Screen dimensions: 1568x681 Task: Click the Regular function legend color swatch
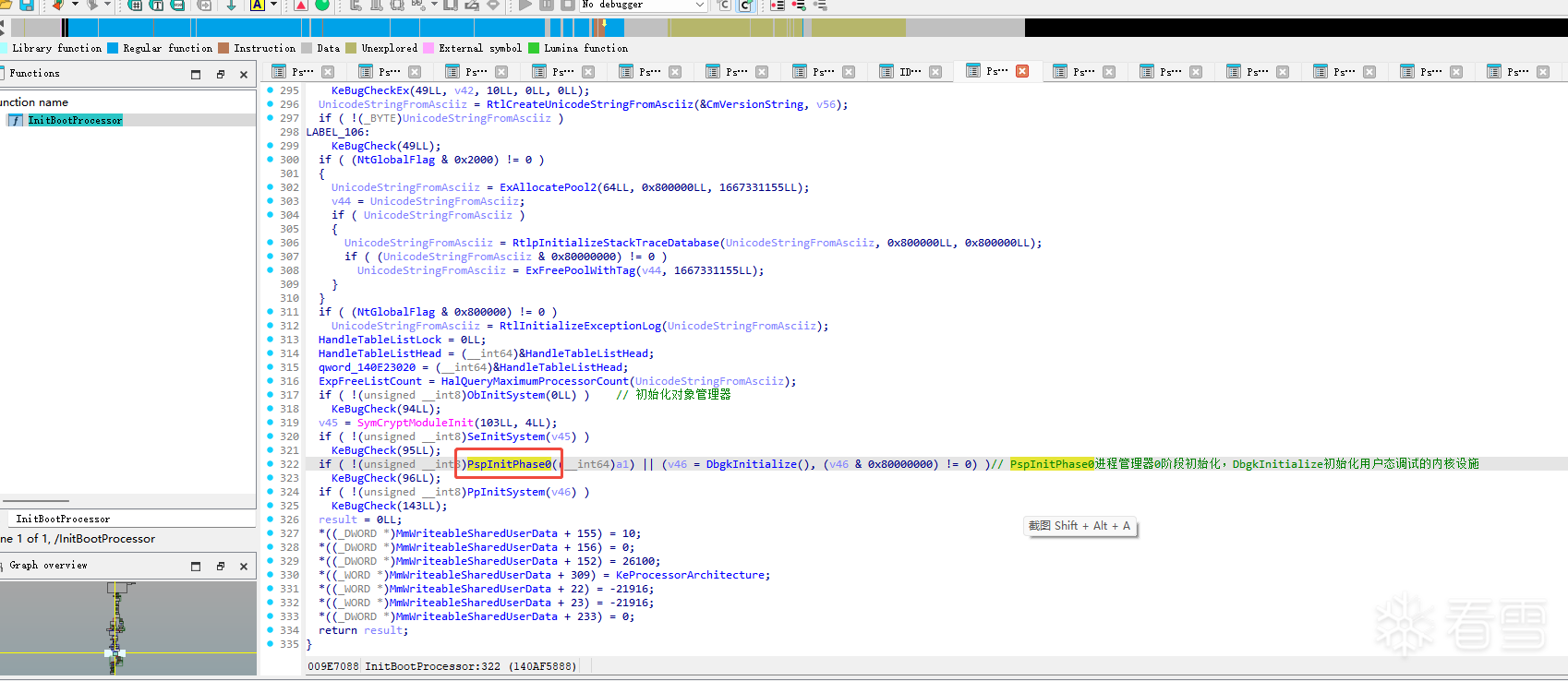tap(113, 48)
